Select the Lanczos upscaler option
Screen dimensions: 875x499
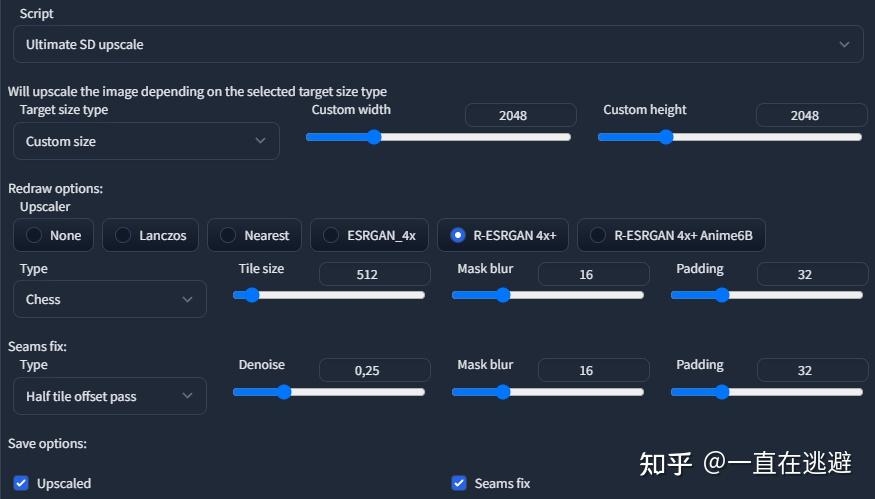point(151,235)
